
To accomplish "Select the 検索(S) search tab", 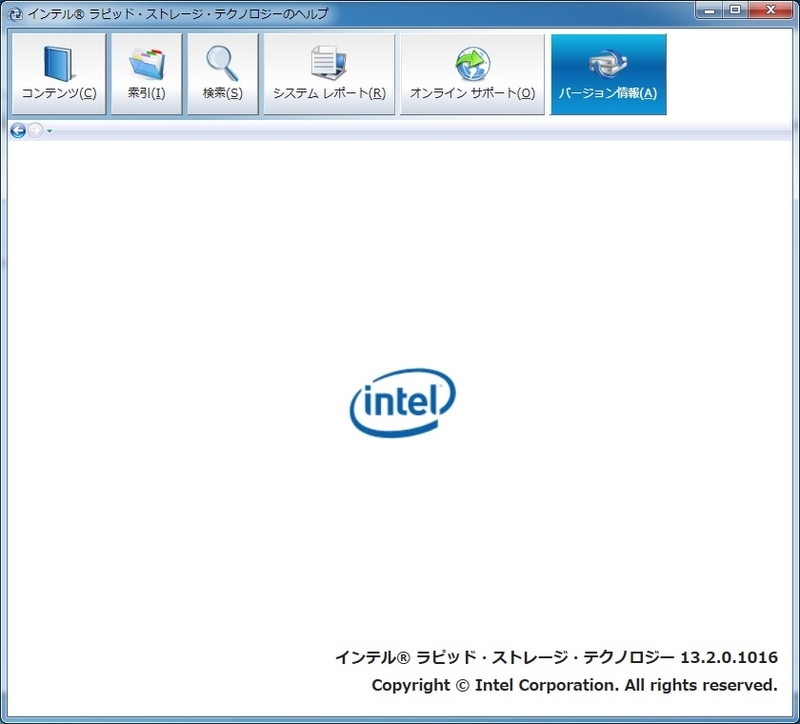I will (222, 74).
